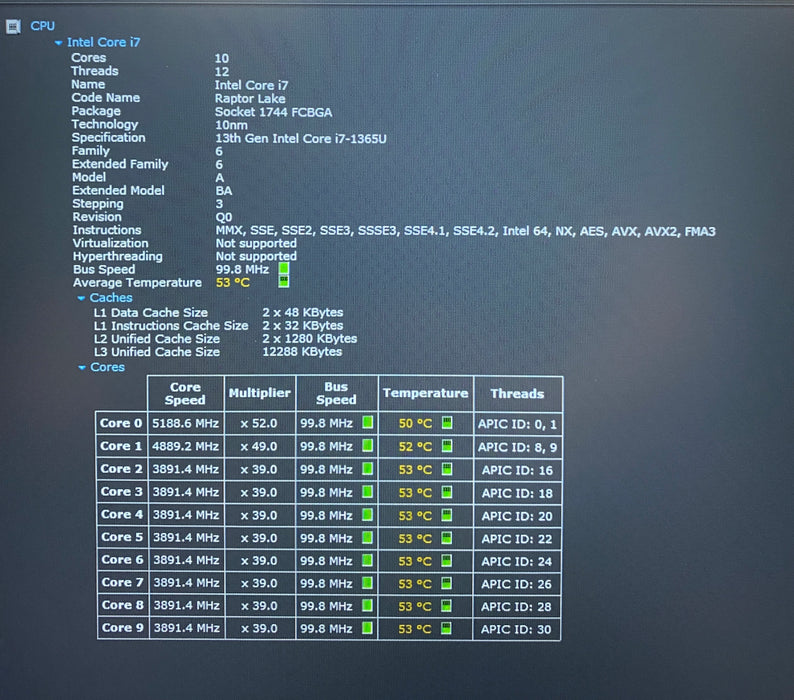The height and width of the screenshot is (700, 794).
Task: Show Core 9 temperature graph icon
Action: [x=447, y=628]
